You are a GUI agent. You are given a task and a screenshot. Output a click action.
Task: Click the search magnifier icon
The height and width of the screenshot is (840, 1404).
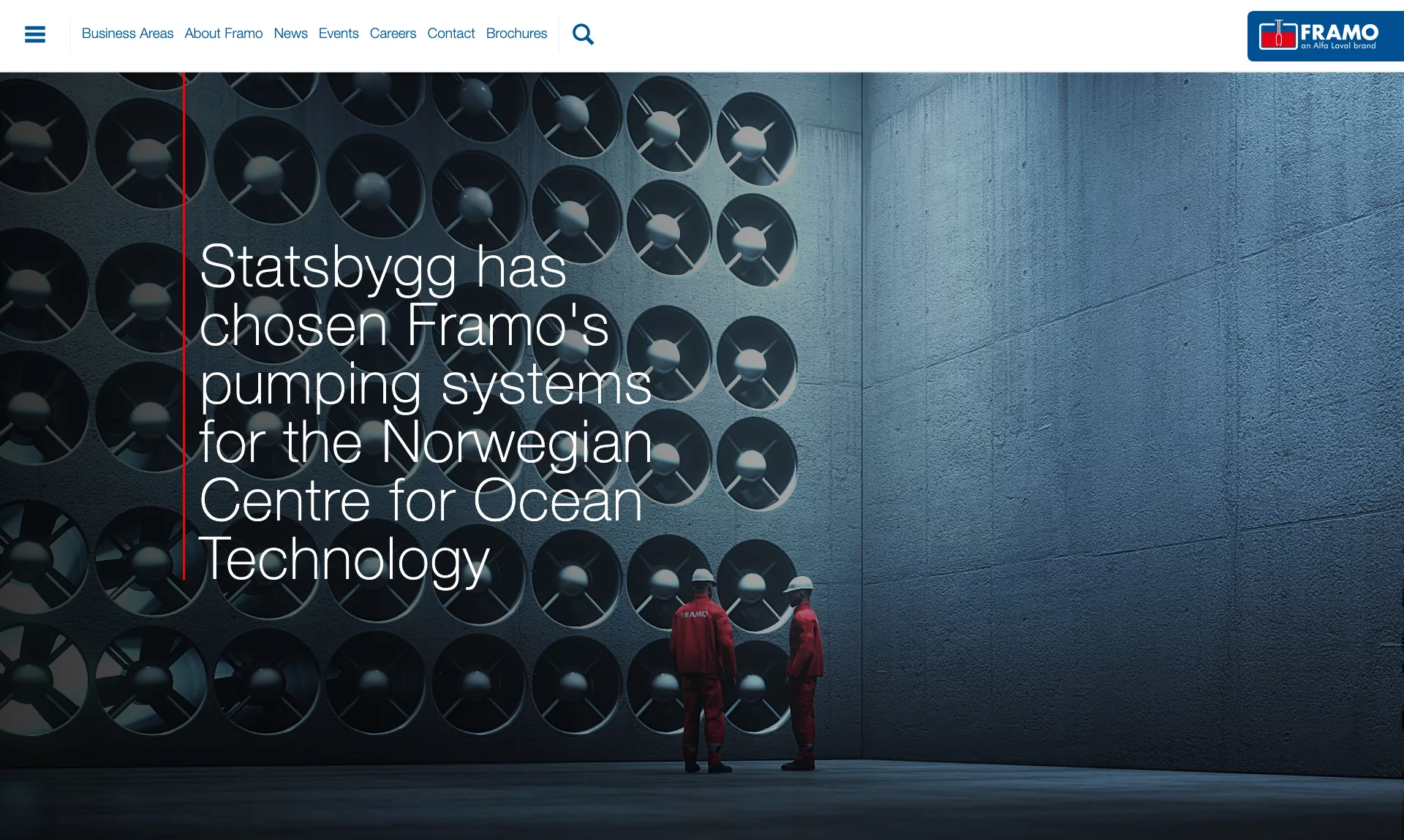[x=583, y=34]
